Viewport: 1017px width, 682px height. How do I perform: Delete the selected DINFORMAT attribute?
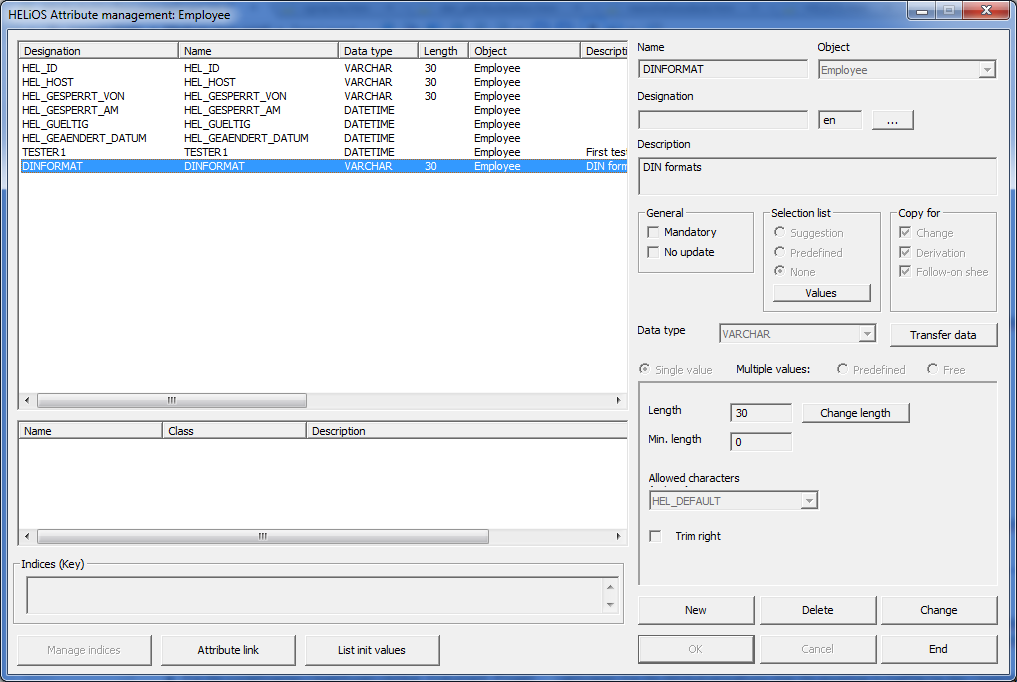coord(817,610)
